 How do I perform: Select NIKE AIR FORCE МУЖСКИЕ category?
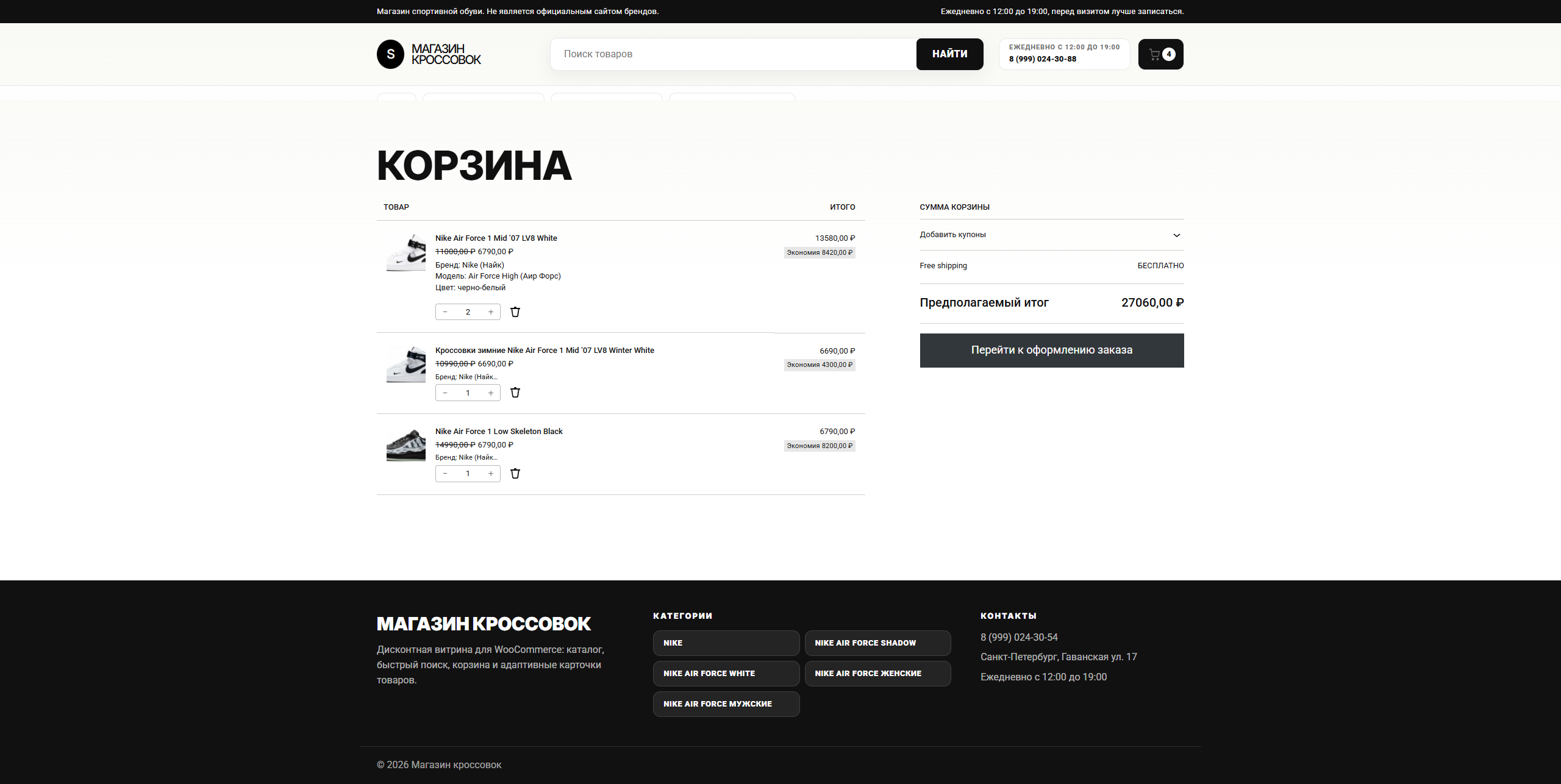coord(726,704)
